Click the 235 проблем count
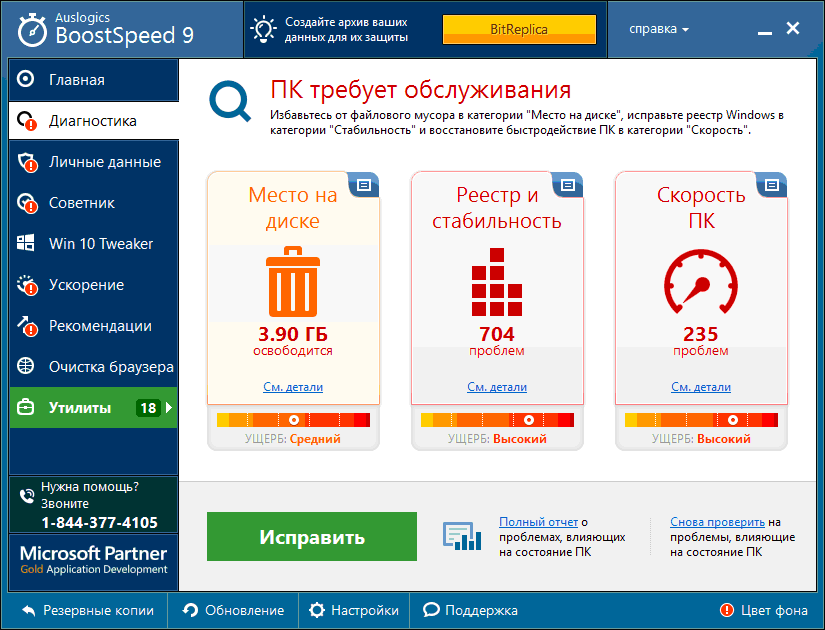 point(701,341)
